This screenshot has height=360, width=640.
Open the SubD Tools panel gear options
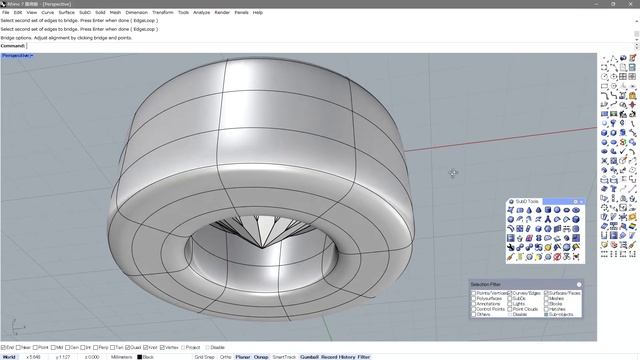point(576,202)
